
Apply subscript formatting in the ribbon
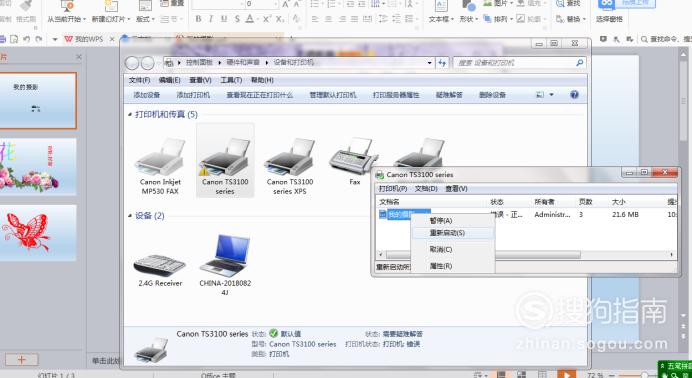(x=280, y=19)
